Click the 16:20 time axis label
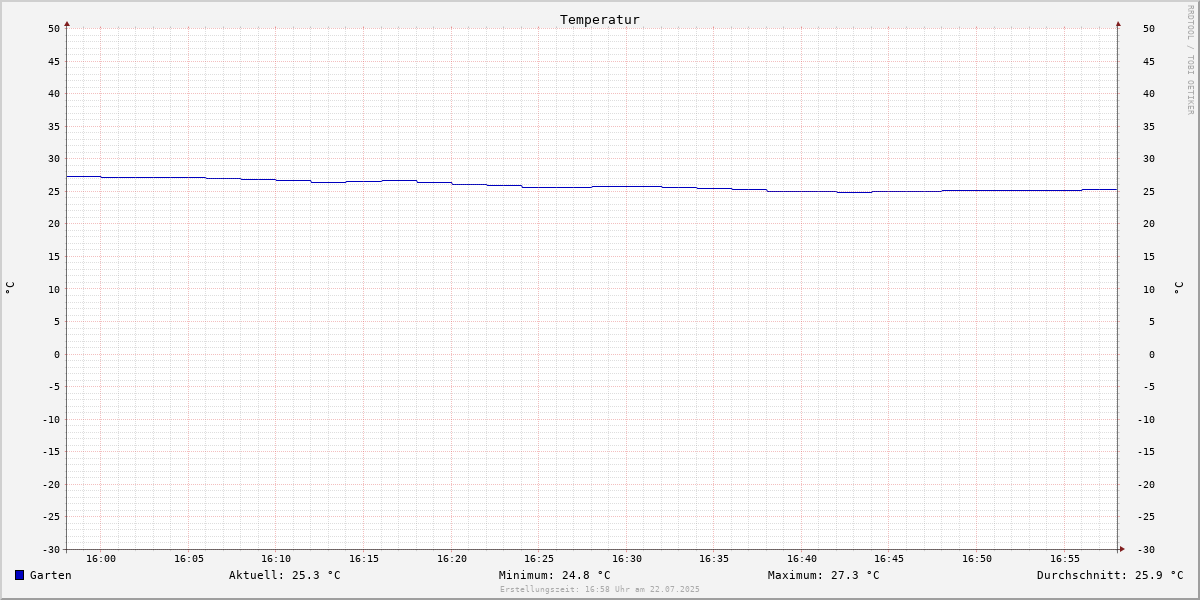 pos(452,558)
